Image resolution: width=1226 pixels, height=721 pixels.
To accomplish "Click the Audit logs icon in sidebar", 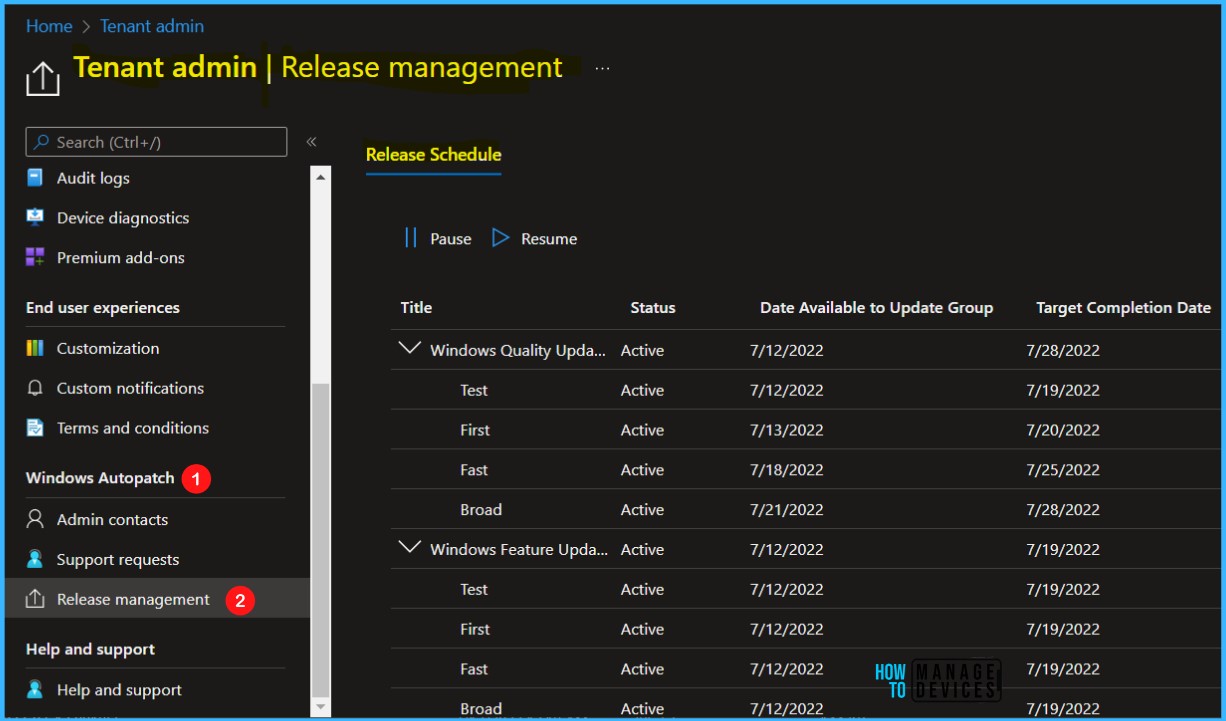I will tap(35, 178).
